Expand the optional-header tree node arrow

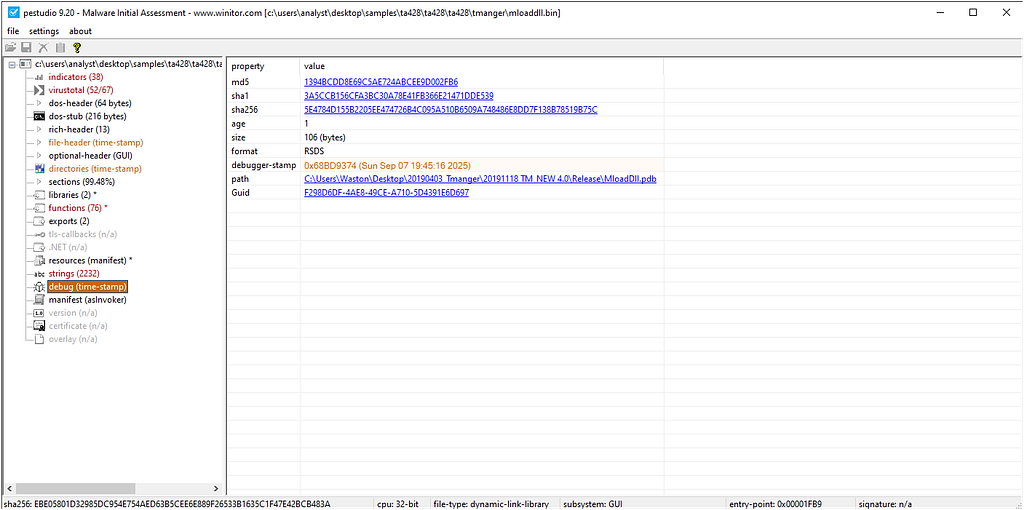39,155
